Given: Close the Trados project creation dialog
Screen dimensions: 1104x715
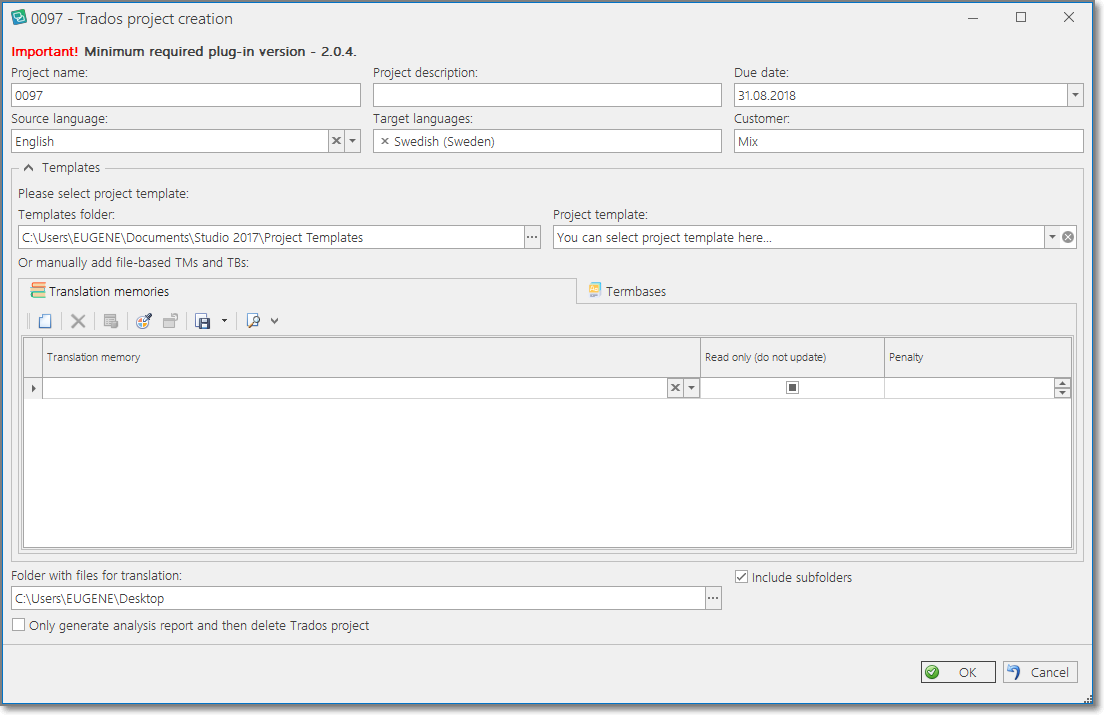Looking at the screenshot, I should point(1069,18).
